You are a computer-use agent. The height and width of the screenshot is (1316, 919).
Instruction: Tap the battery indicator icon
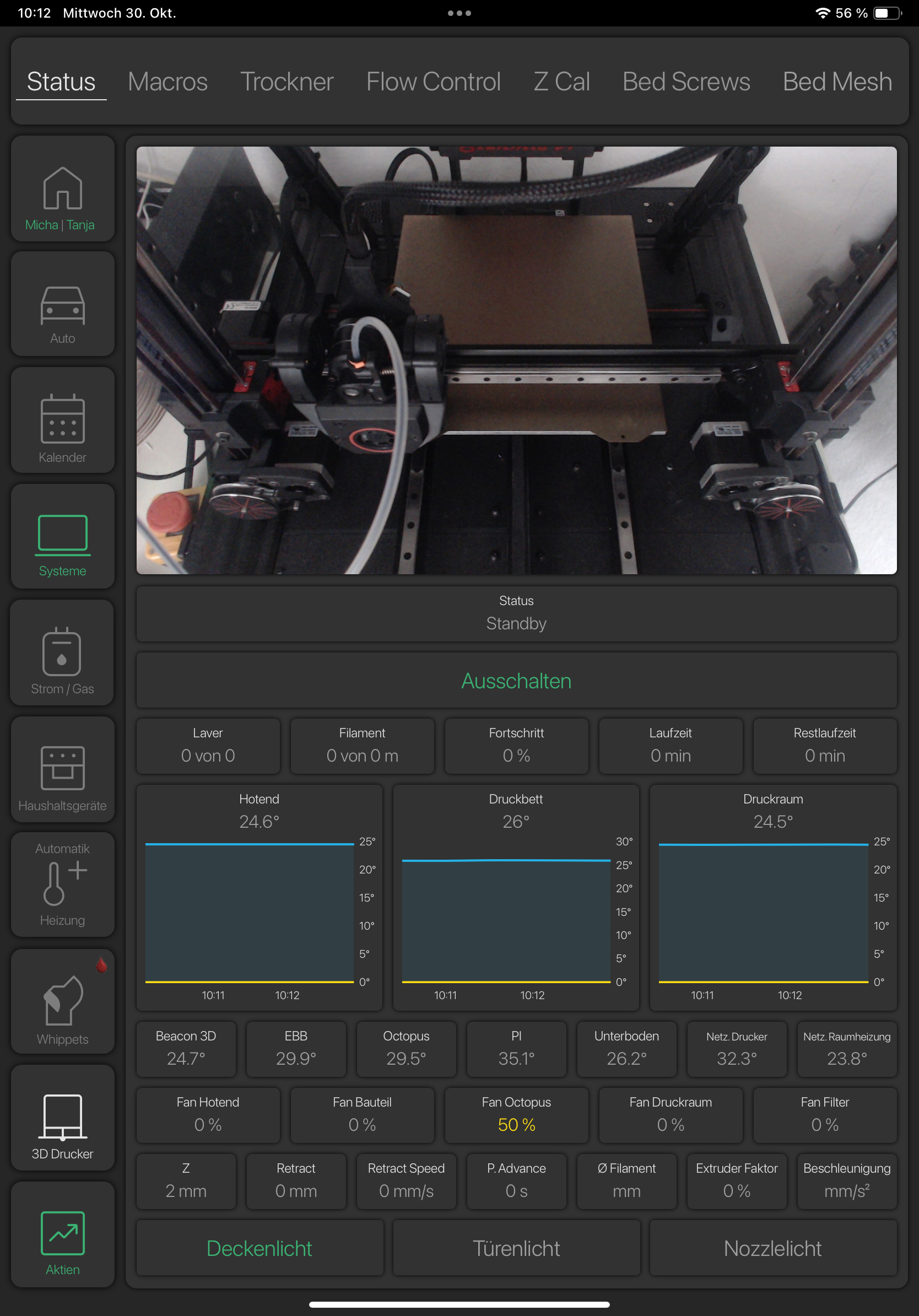tap(887, 13)
